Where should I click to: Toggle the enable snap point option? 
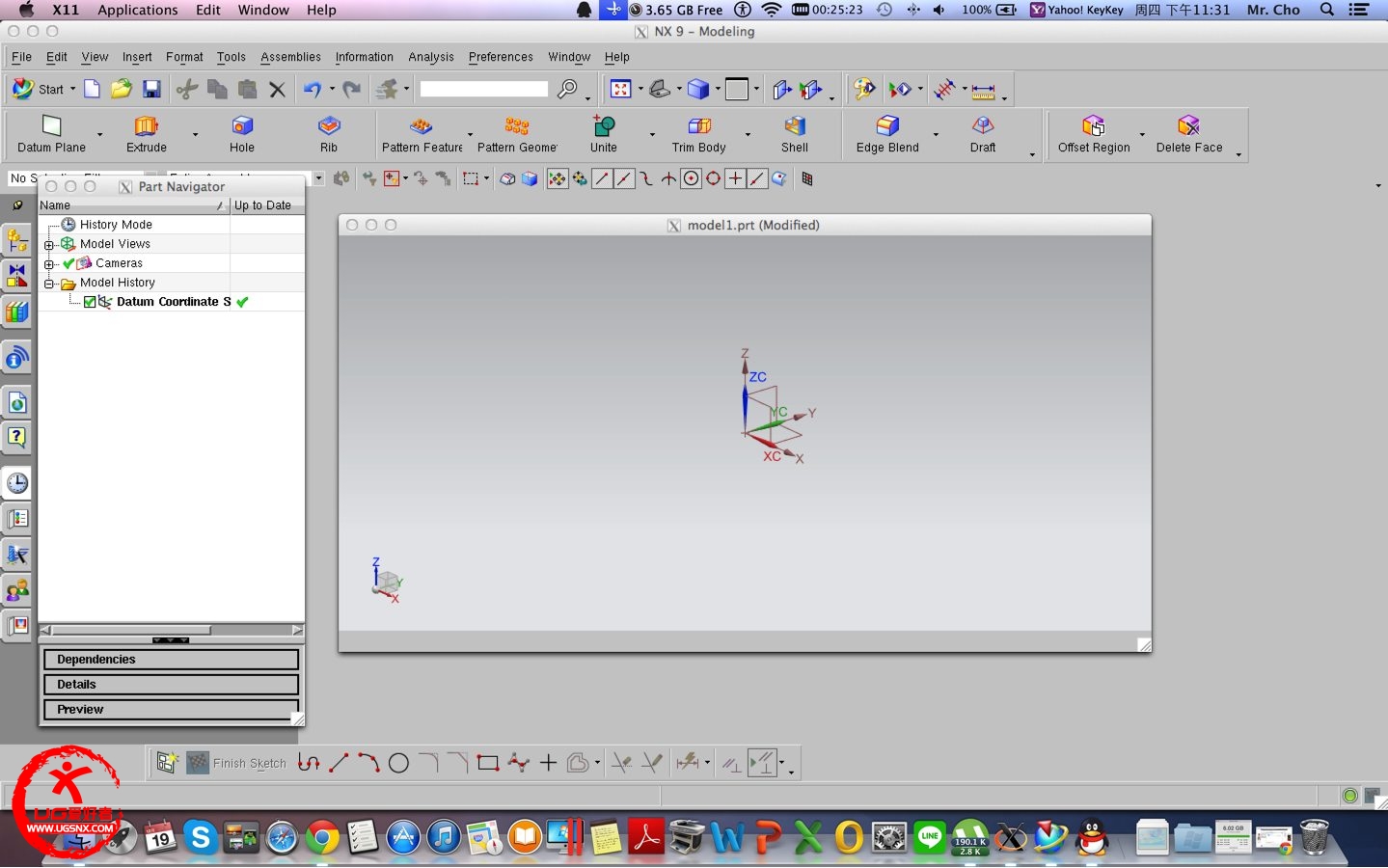[558, 178]
